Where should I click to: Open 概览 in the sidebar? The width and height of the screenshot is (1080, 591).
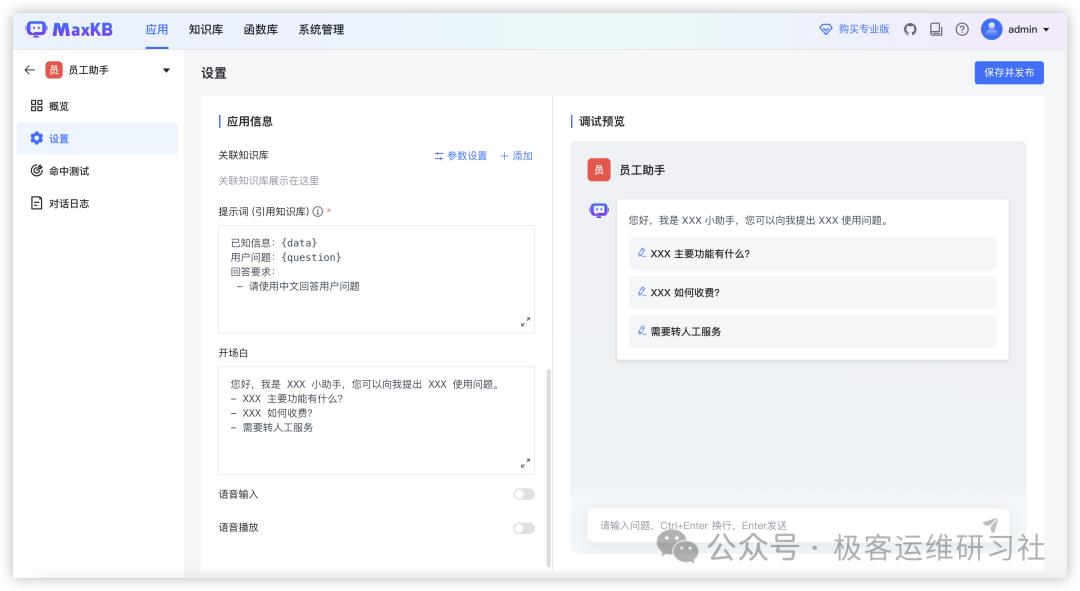tap(97, 106)
